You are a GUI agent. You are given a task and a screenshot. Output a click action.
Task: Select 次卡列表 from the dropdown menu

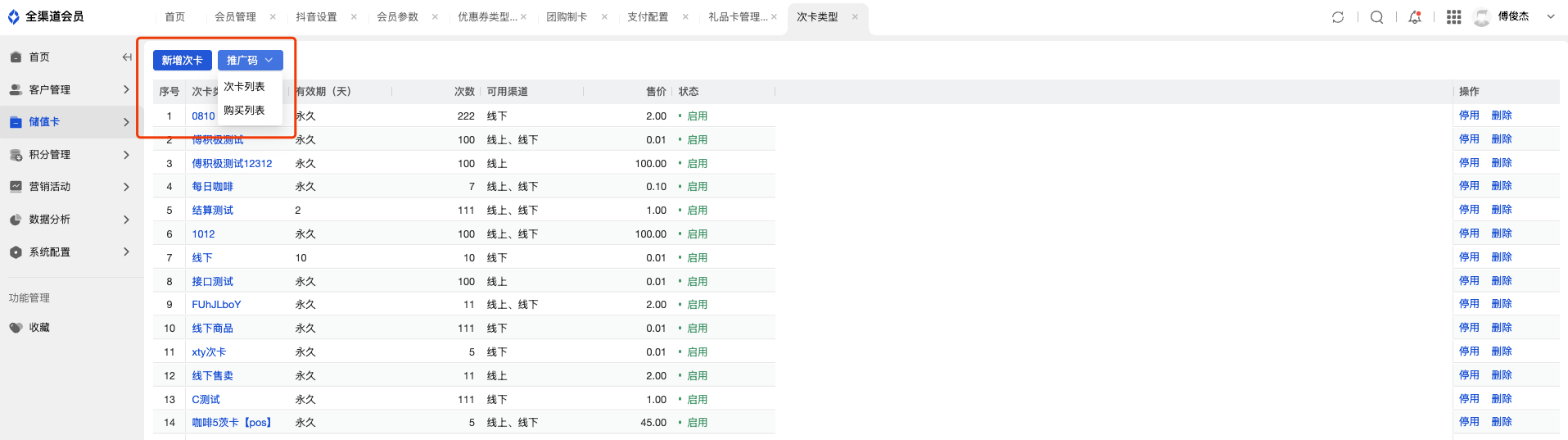[244, 87]
